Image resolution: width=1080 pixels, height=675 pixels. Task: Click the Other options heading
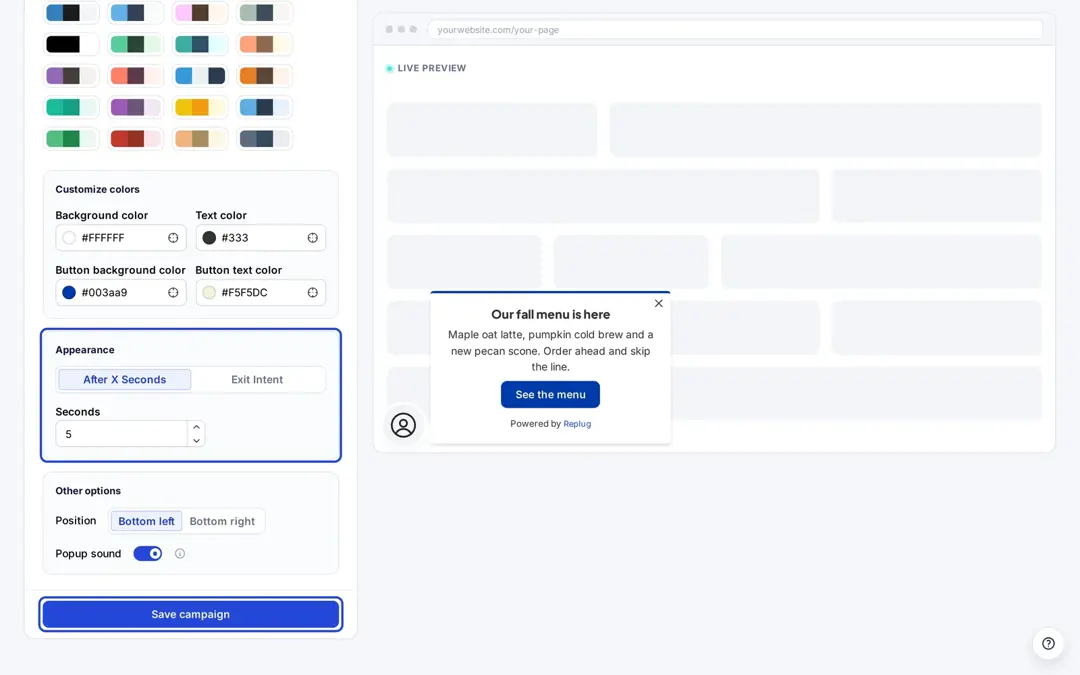pyautogui.click(x=88, y=491)
